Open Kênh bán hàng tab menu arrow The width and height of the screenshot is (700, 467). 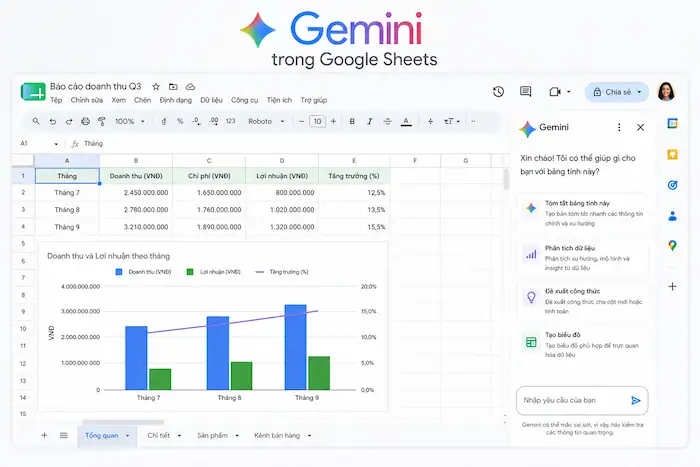[x=309, y=436]
